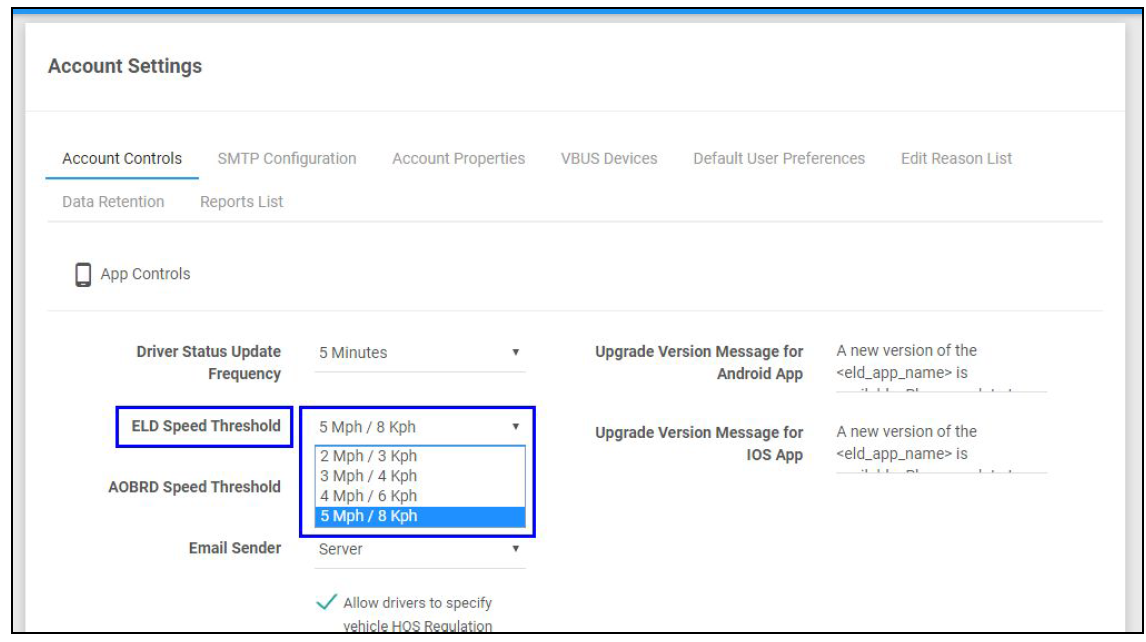View the Reports List tab

click(241, 202)
